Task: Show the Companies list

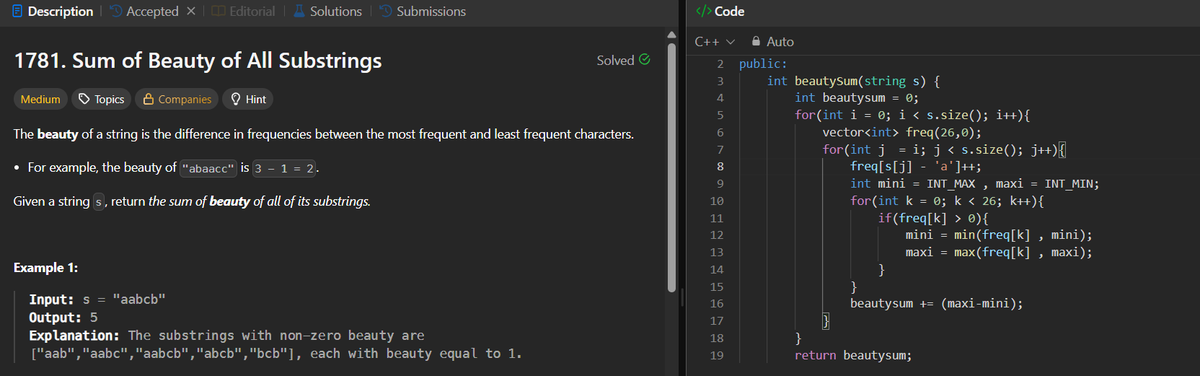Action: pos(178,99)
